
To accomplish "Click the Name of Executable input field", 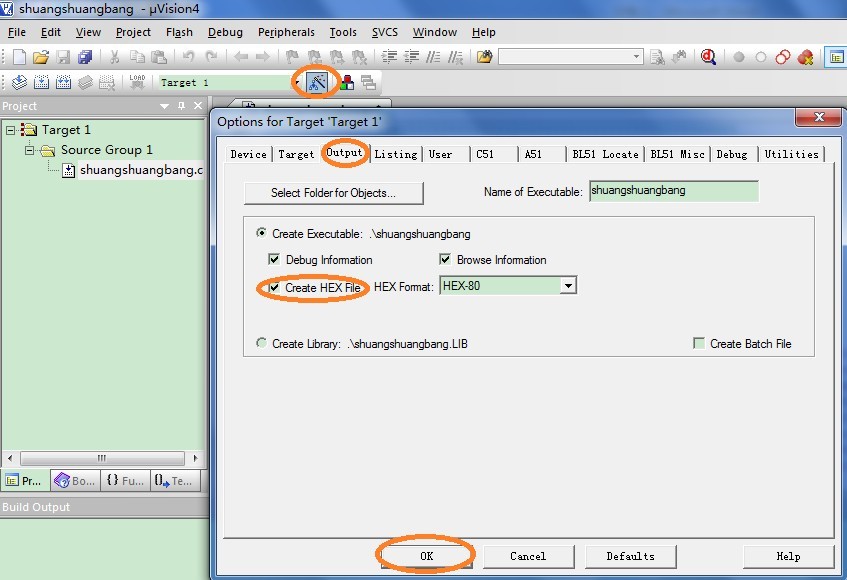I will point(673,191).
